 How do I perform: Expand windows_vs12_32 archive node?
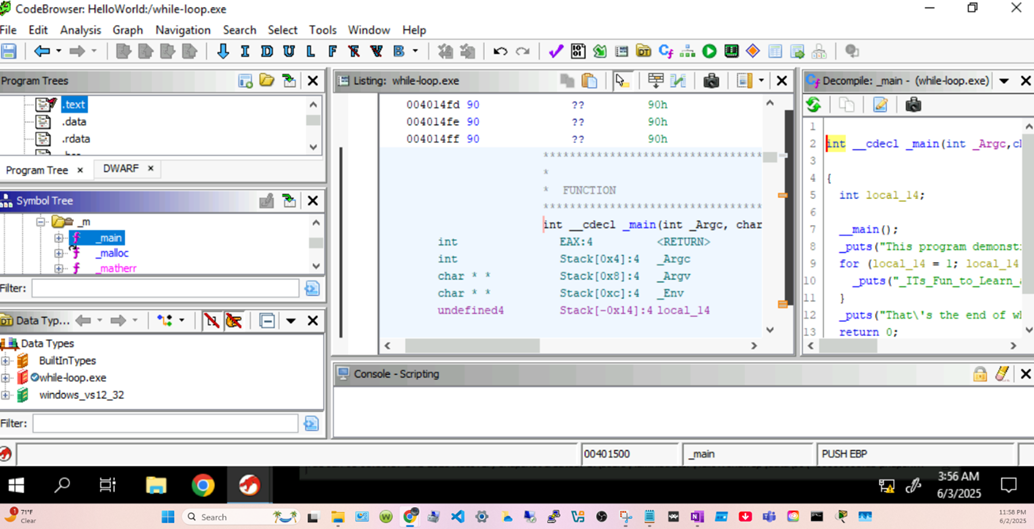(6, 395)
